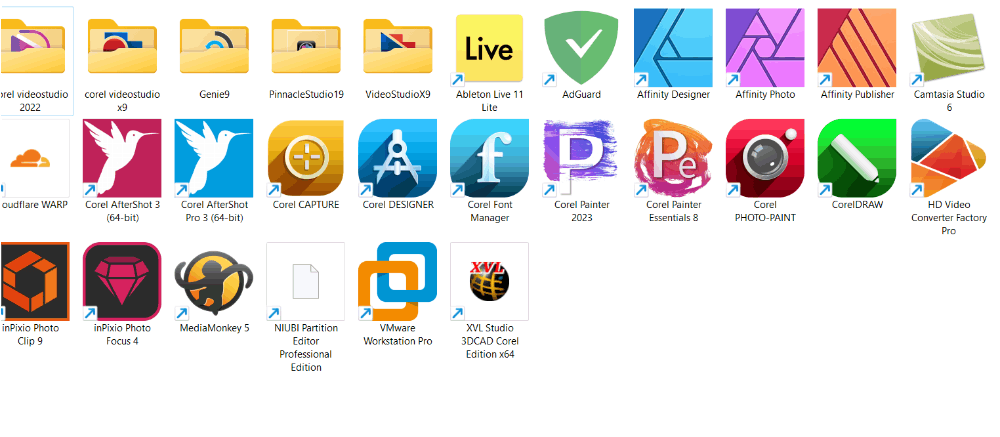Select the Affinity Designer icon
This screenshot has height=437, width=1000.
point(673,48)
